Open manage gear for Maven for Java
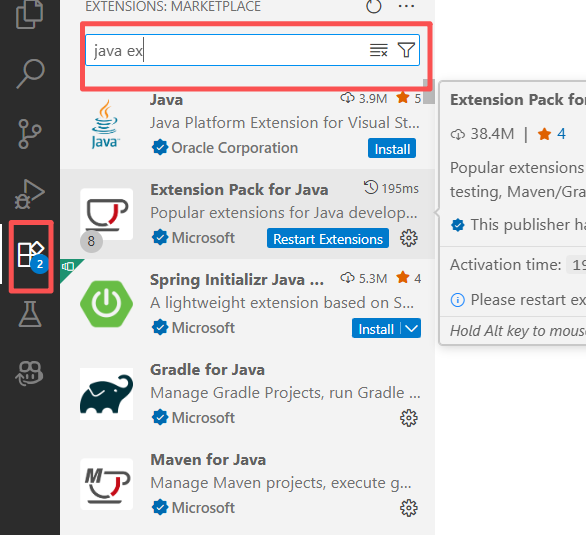Viewport: 586px width, 535px height. click(409, 508)
